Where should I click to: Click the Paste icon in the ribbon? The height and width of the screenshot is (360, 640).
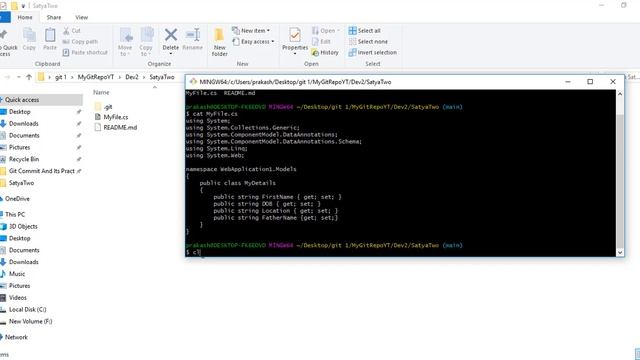(x=50, y=39)
